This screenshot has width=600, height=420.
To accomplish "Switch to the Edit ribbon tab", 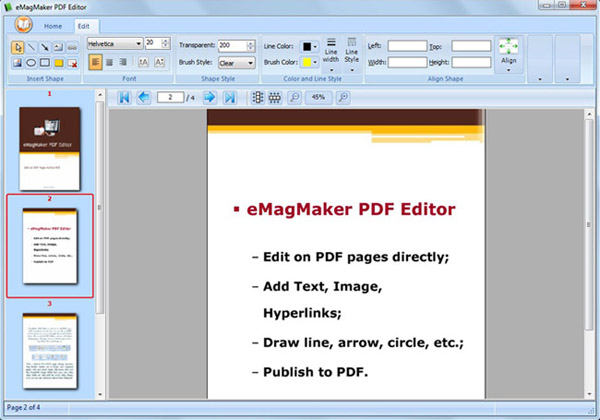I will click(x=84, y=26).
